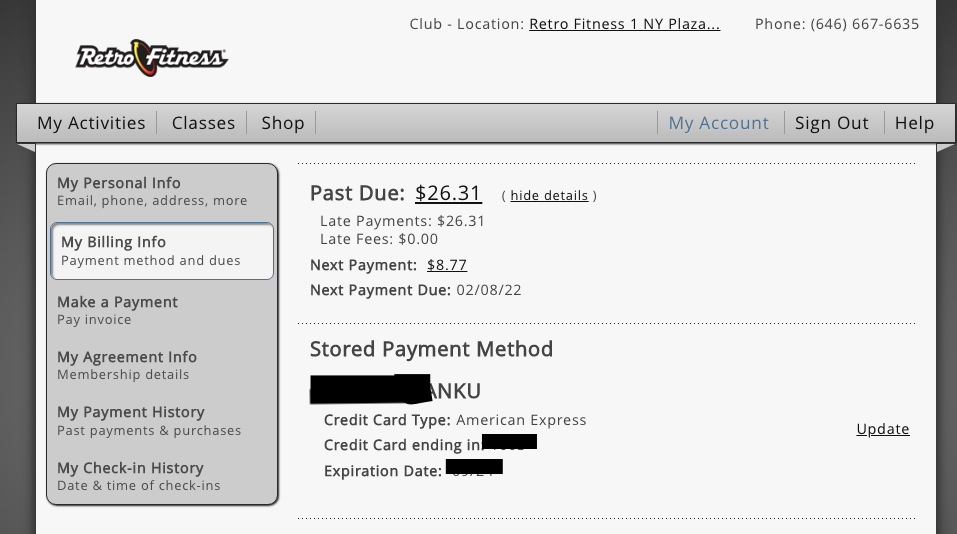Select My Account in navigation bar

tap(719, 123)
